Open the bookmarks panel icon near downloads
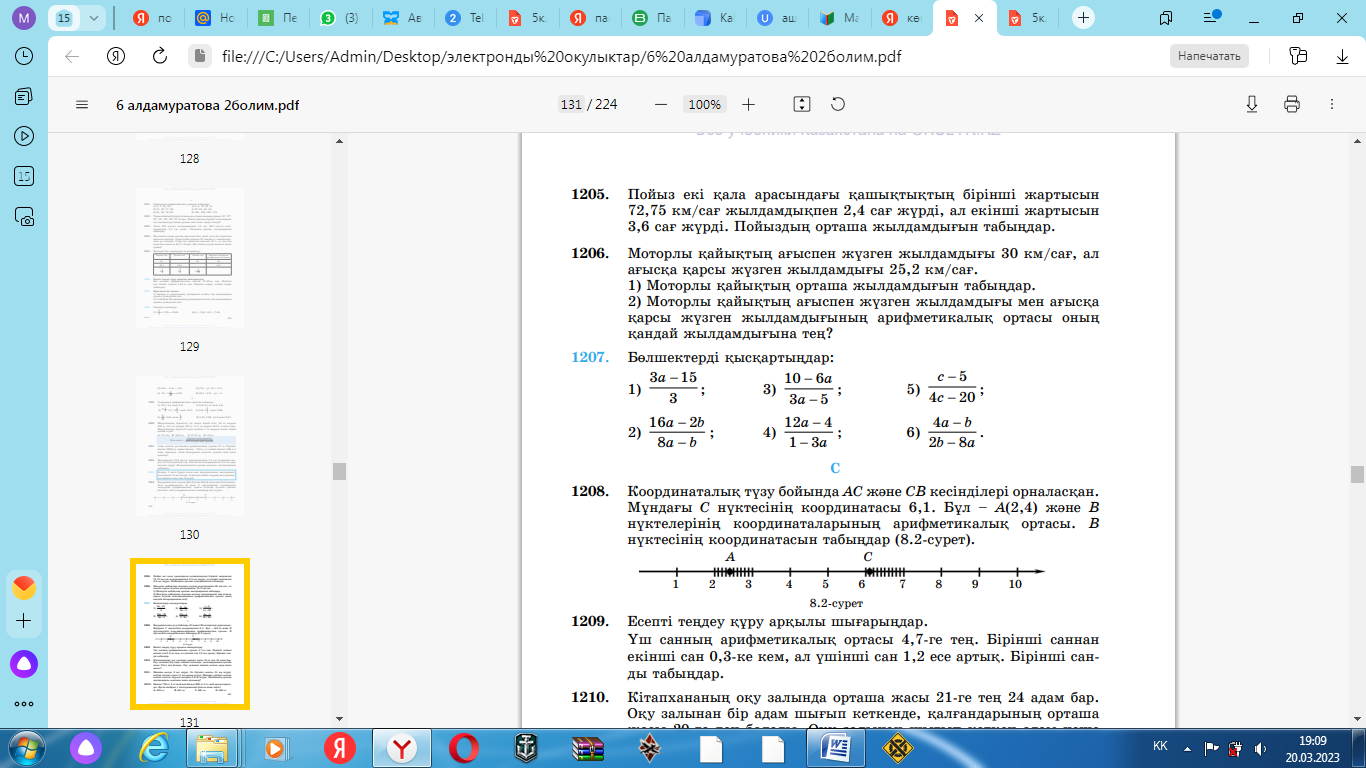1366x768 pixels. point(1298,56)
